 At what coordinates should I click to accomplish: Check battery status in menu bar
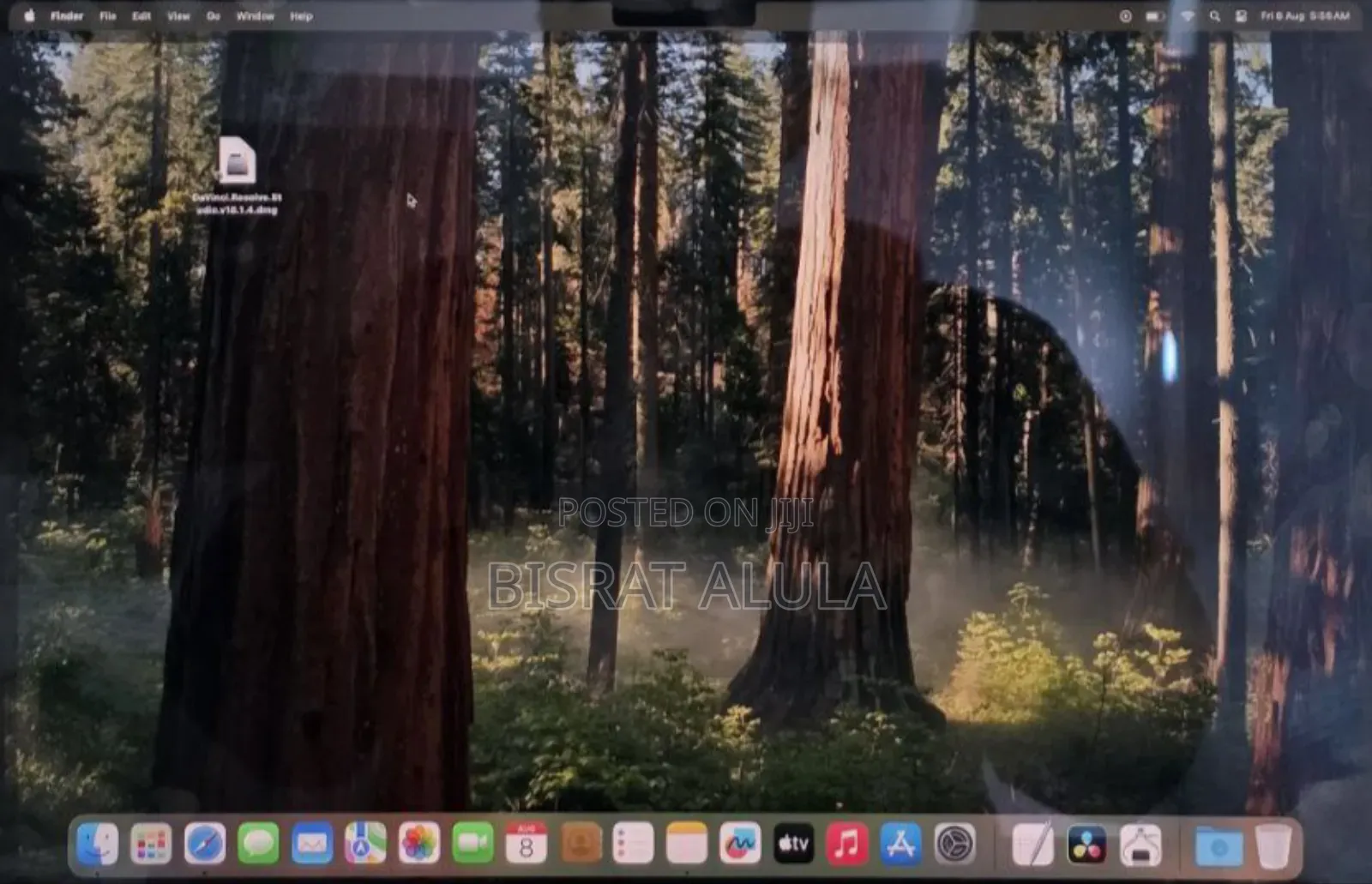(x=1153, y=15)
